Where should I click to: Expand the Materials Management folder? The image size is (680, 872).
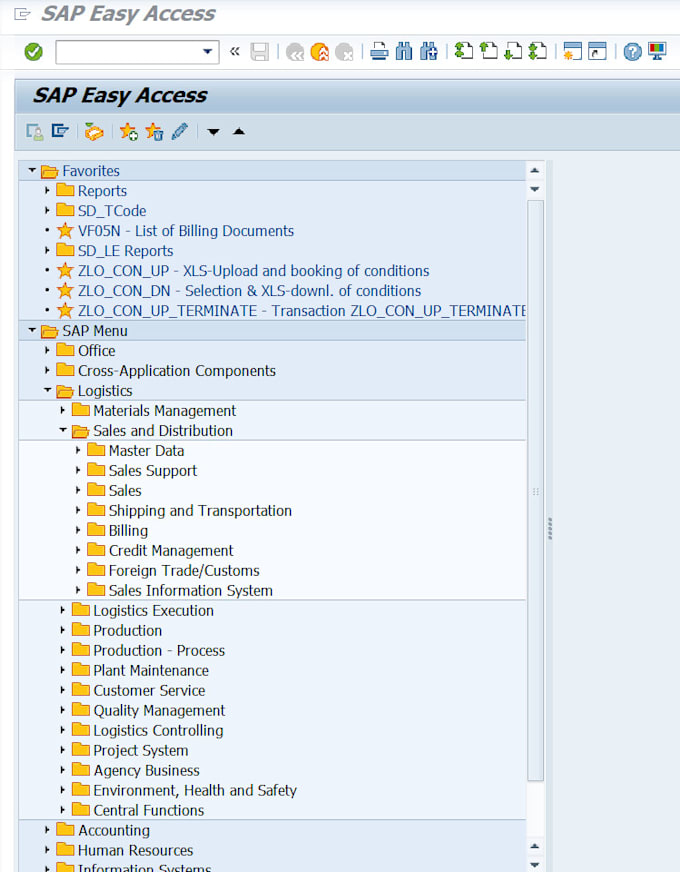click(63, 411)
